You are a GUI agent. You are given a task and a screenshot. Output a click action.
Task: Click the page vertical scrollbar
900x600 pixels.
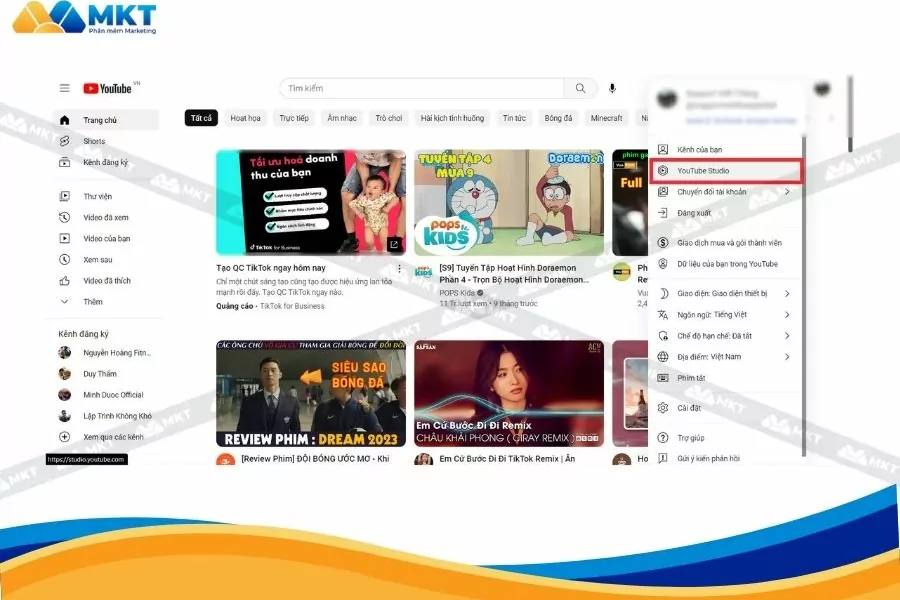point(850,114)
